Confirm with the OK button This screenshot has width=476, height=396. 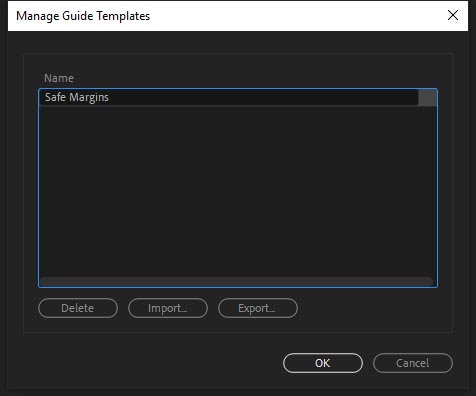[x=323, y=363]
